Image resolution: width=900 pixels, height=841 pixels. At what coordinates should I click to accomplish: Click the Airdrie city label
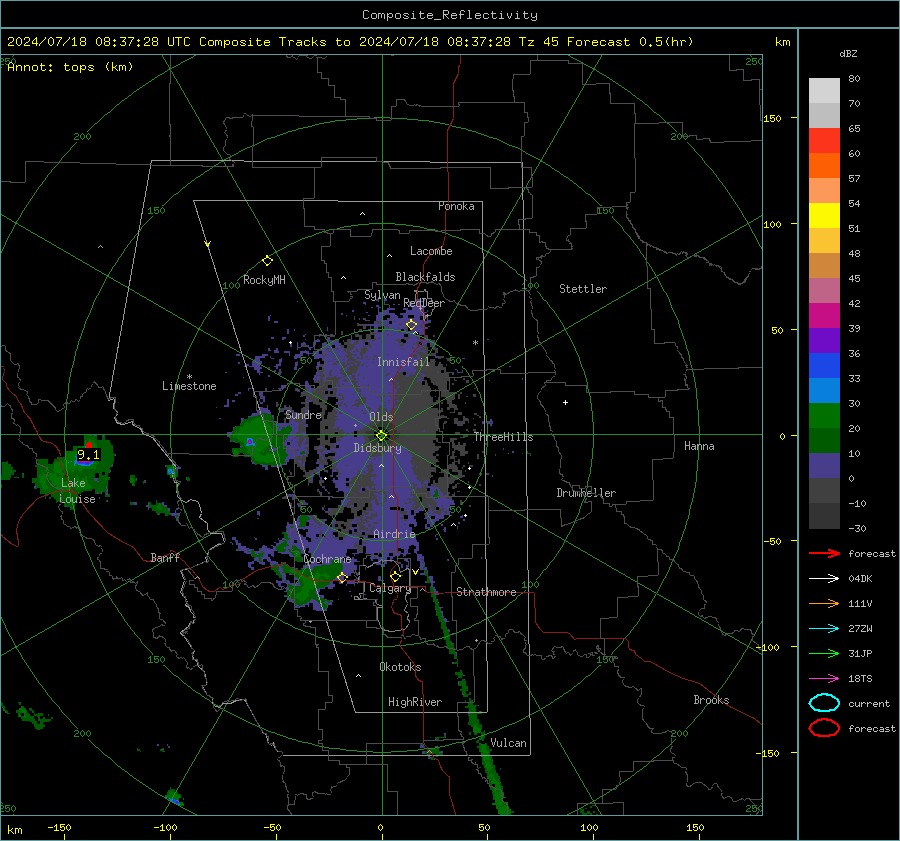pos(394,534)
